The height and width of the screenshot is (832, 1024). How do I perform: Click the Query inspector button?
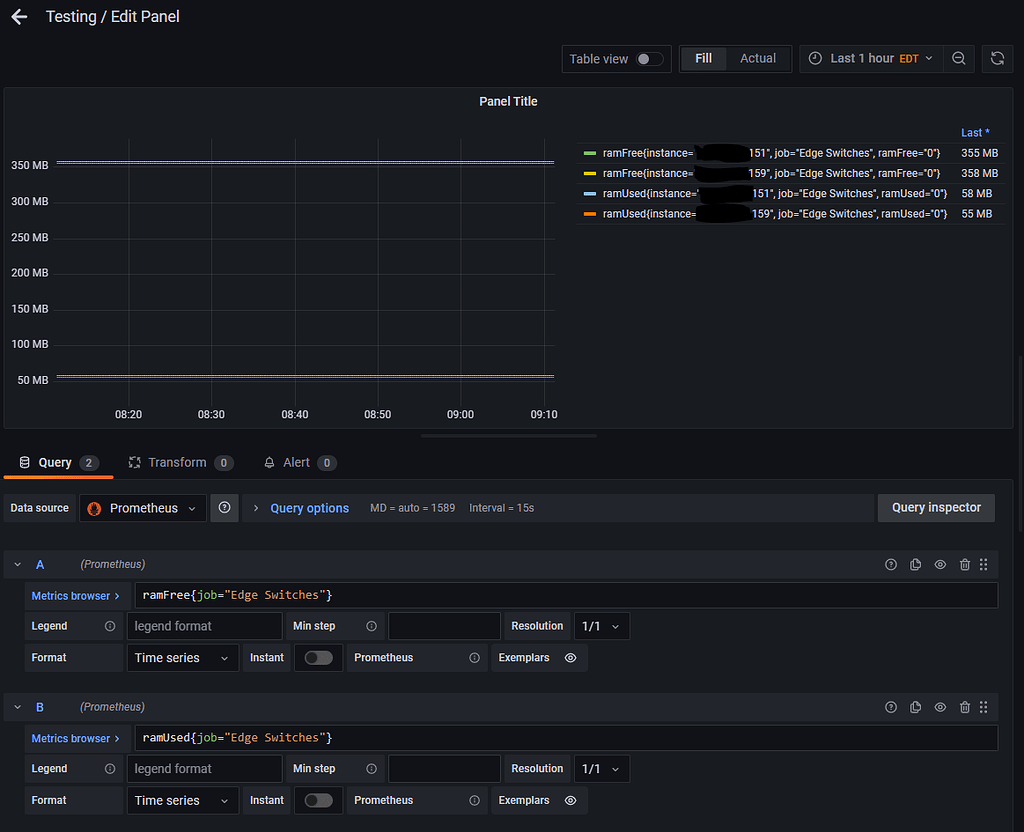coord(936,508)
